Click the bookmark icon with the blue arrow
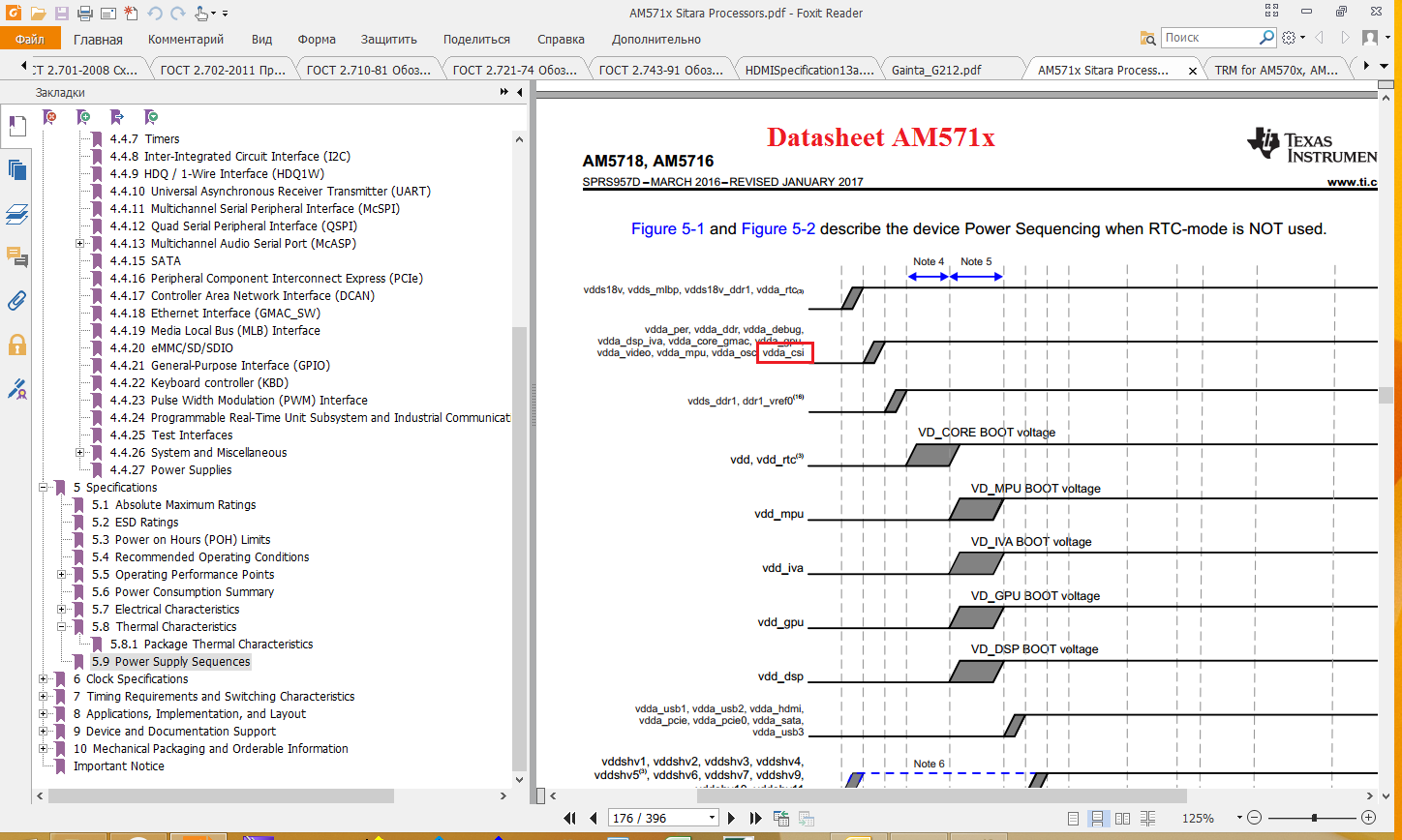Image resolution: width=1402 pixels, height=840 pixels. click(117, 116)
